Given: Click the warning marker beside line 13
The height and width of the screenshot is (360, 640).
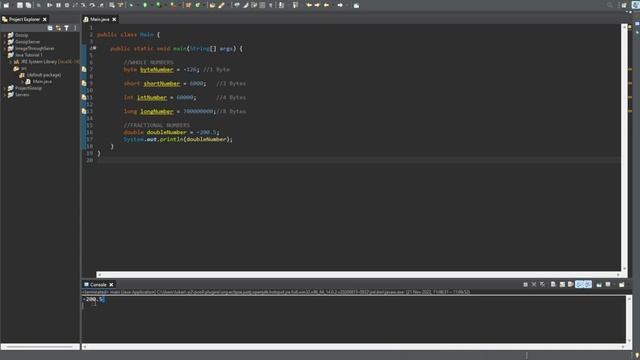Looking at the screenshot, I should 84,111.
